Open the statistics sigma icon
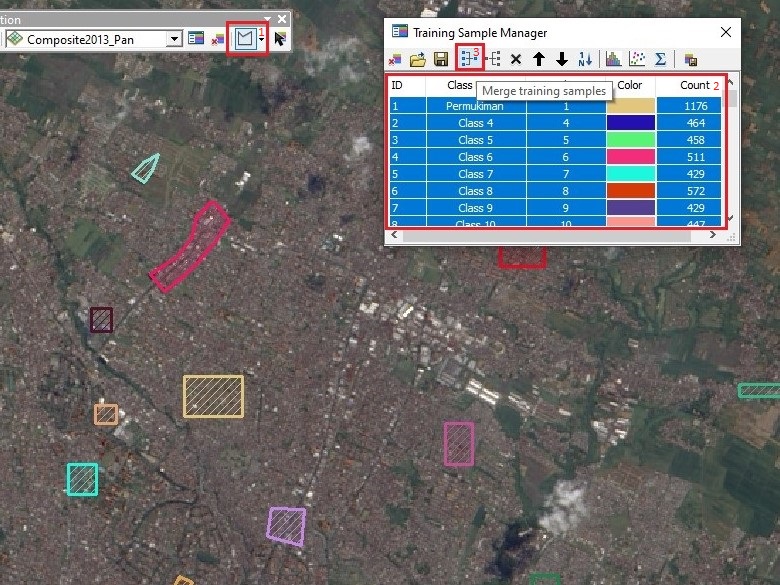780x585 pixels. [x=660, y=60]
